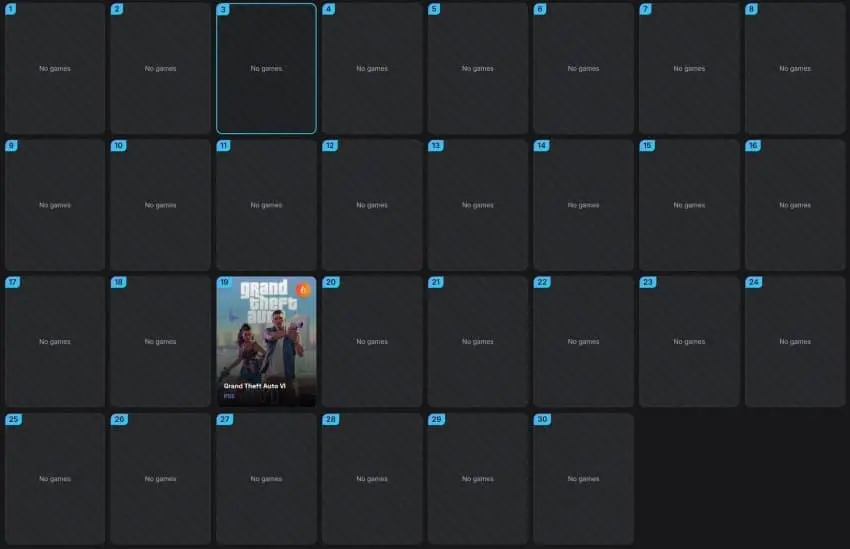Open day 12 in the calendar
This screenshot has width=850, height=549.
click(x=372, y=205)
